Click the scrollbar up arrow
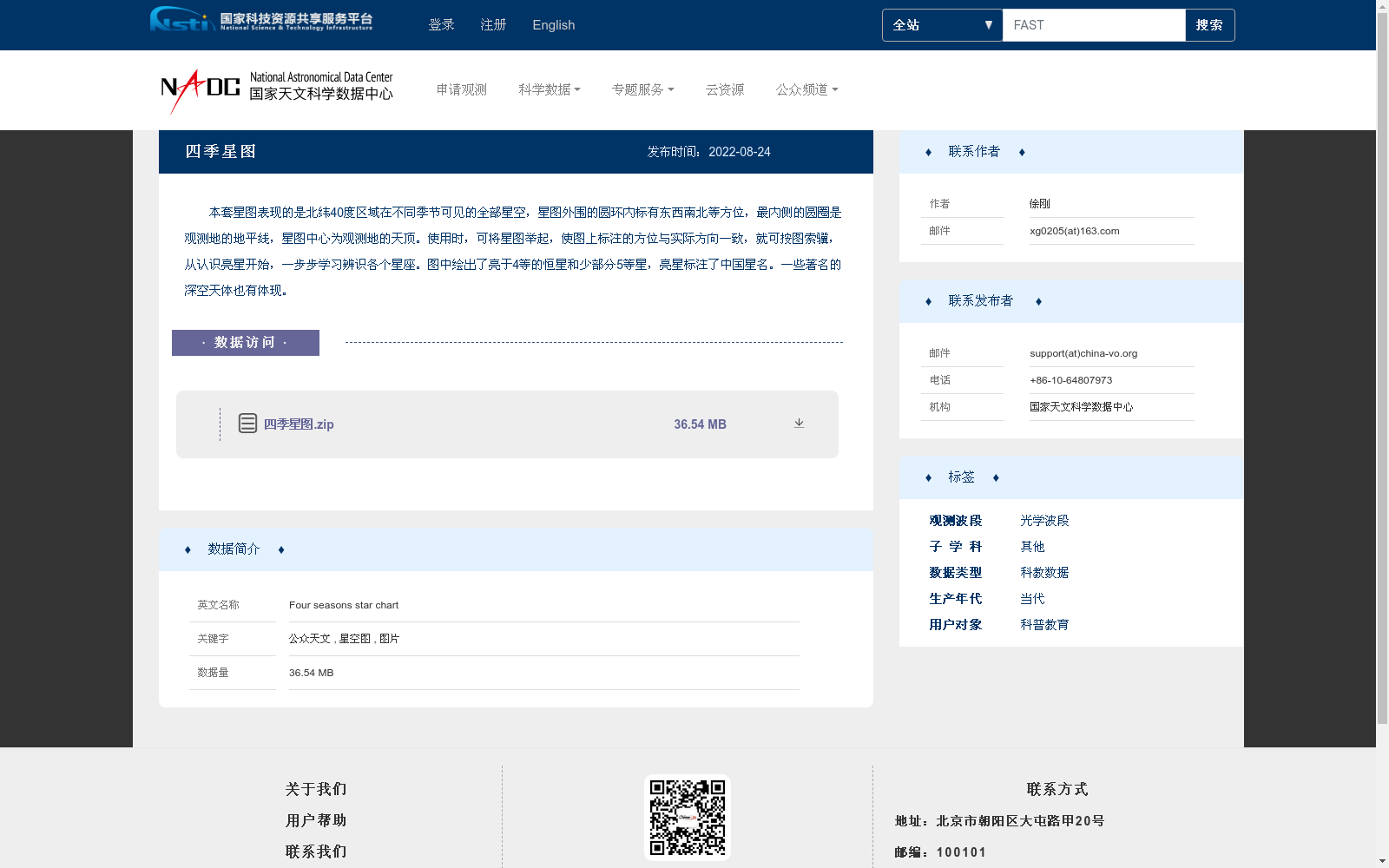 (x=1382, y=6)
